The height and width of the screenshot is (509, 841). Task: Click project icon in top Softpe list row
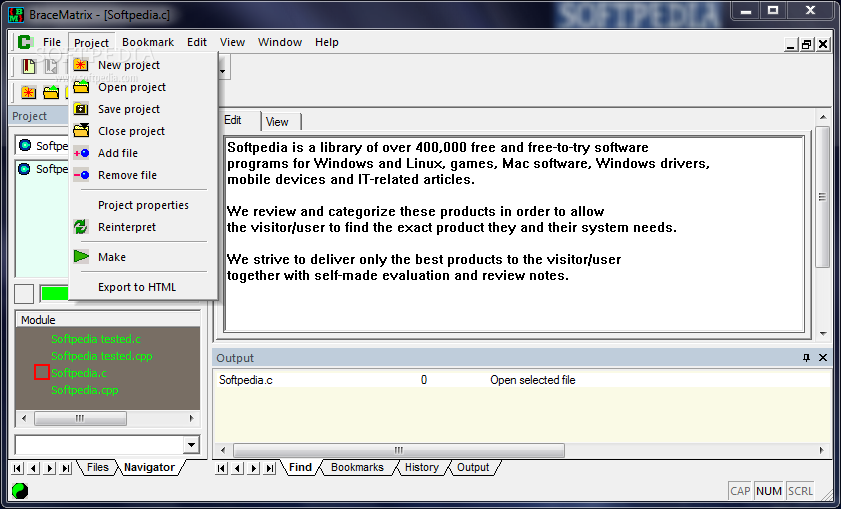[25, 145]
